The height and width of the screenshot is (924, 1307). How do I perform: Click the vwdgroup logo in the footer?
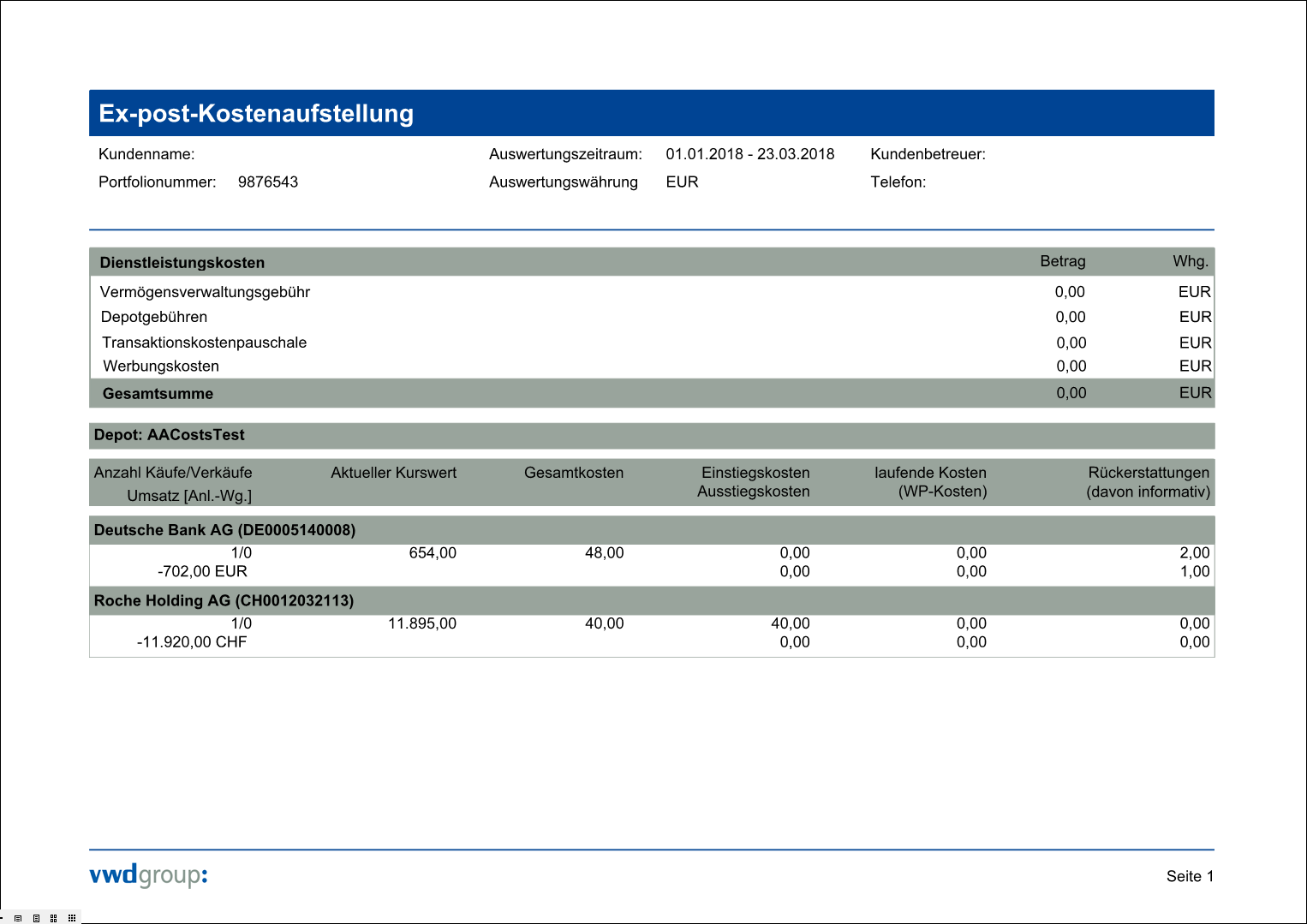[x=148, y=875]
